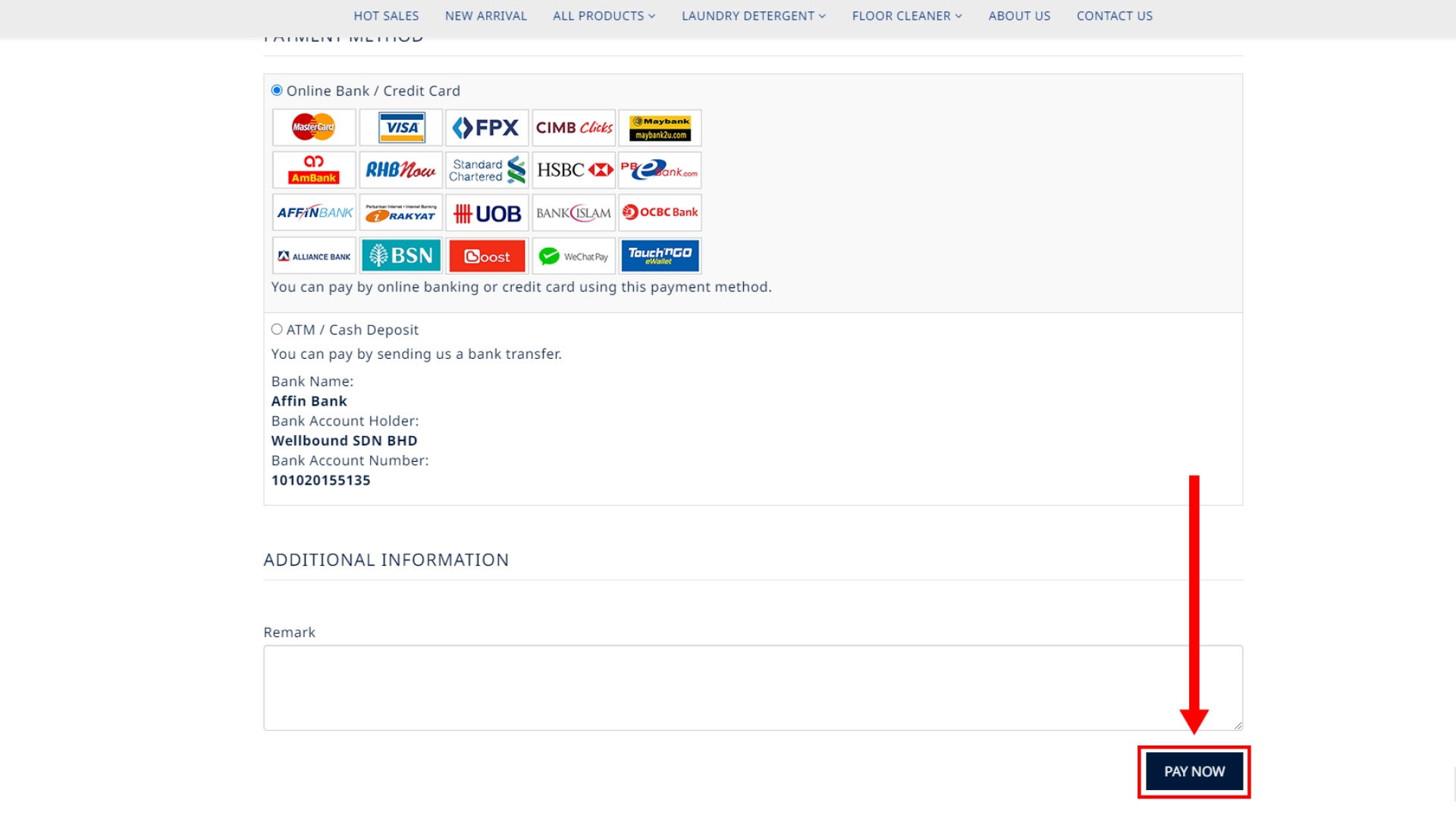Open the Contact Us link

click(x=1114, y=16)
